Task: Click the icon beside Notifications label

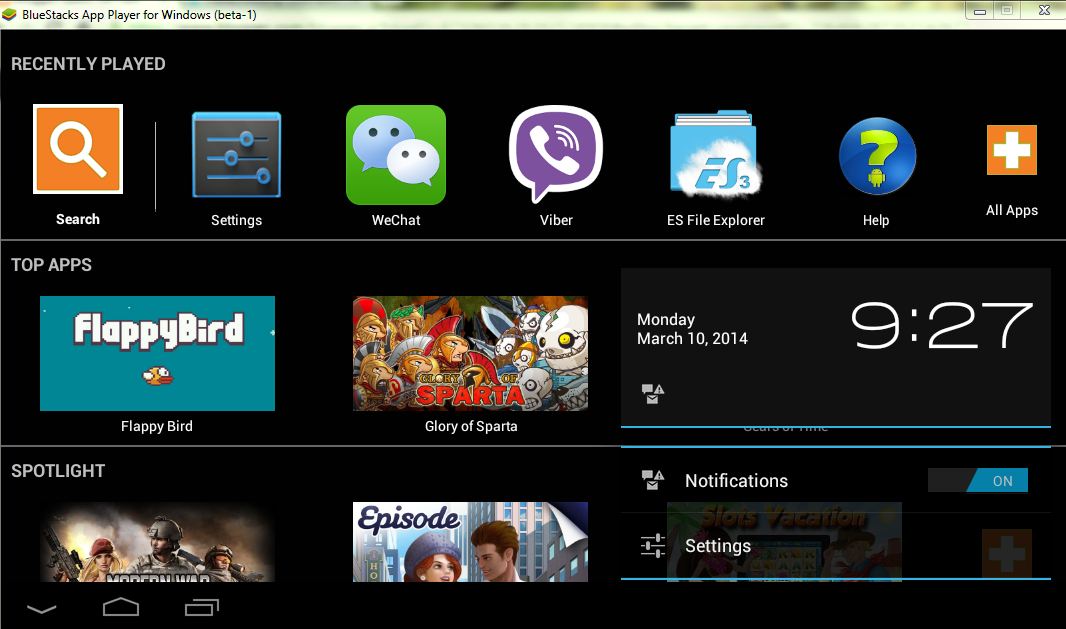Action: 653,480
